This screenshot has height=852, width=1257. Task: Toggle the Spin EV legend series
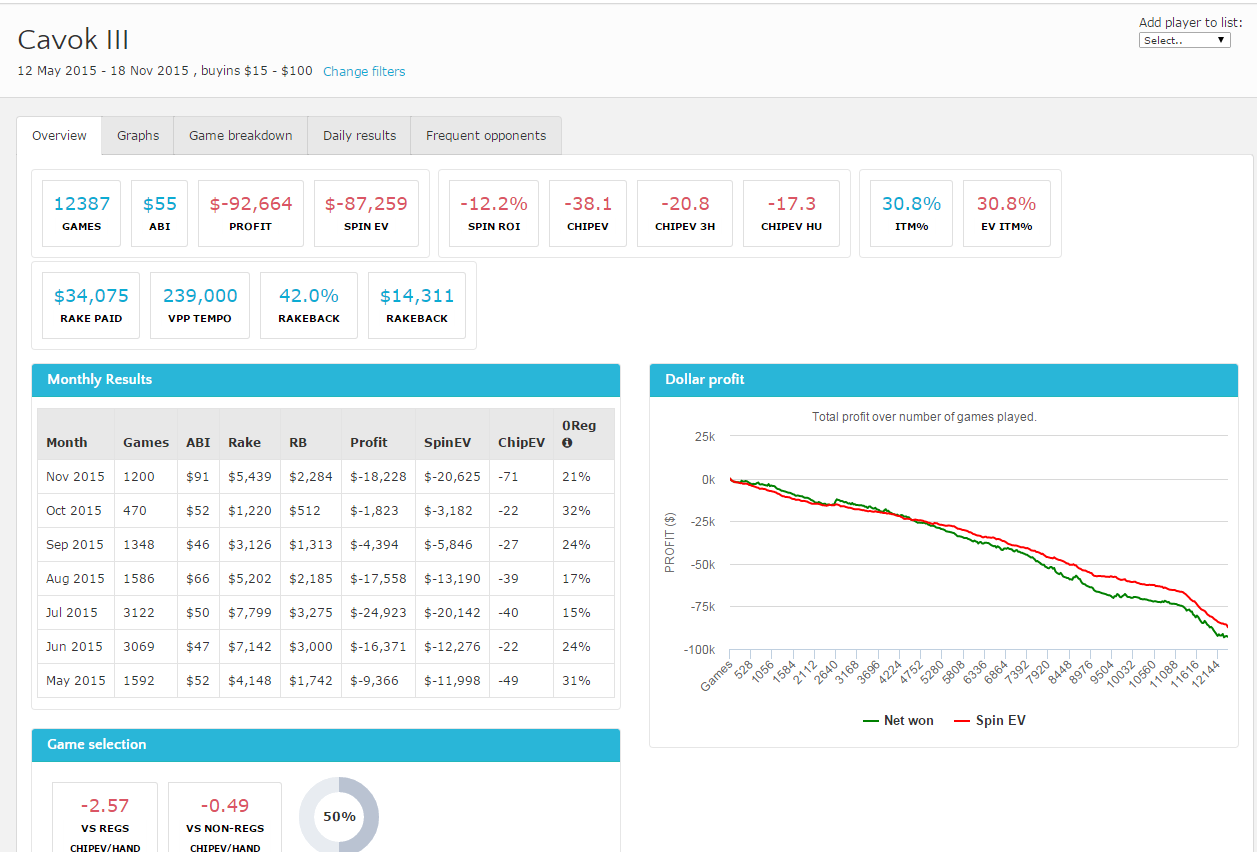(x=990, y=720)
